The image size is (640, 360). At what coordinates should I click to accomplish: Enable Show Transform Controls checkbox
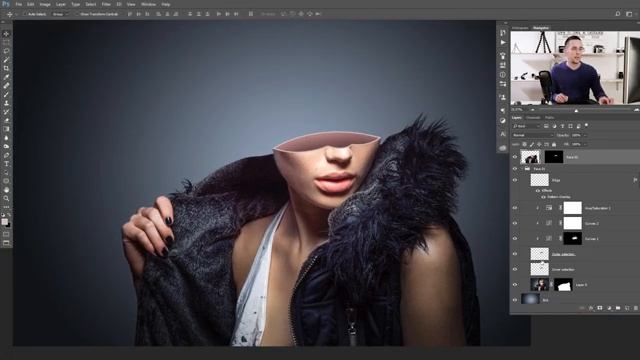(x=76, y=14)
